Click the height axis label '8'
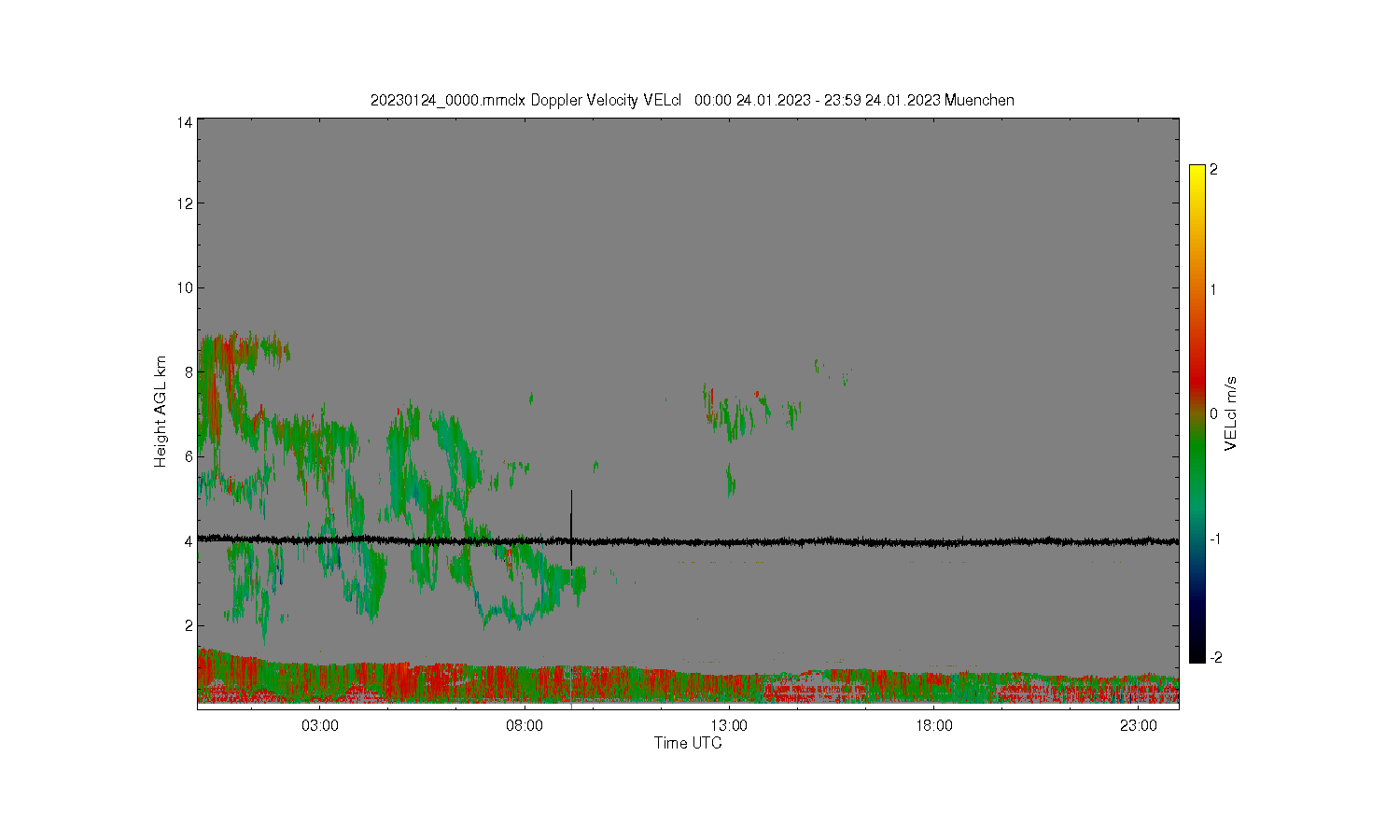Image resolution: width=1400 pixels, height=840 pixels. point(189,372)
